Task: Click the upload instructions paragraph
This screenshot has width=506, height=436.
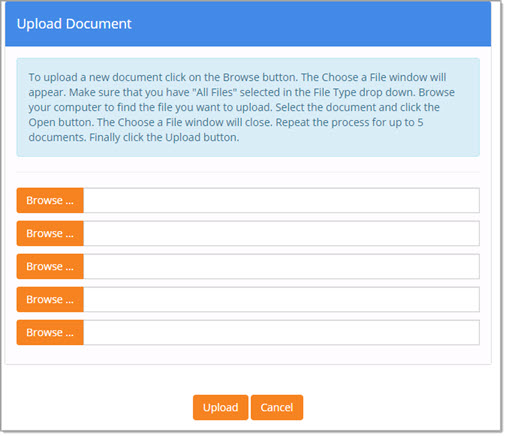Action: [242, 107]
